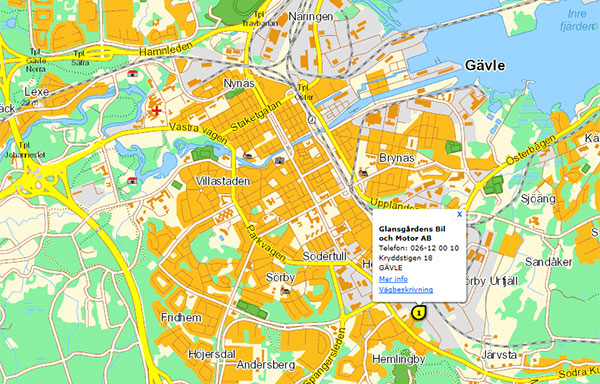This screenshot has height=384, width=600.
Task: Open the Mer info link
Action: pyautogui.click(x=393, y=279)
